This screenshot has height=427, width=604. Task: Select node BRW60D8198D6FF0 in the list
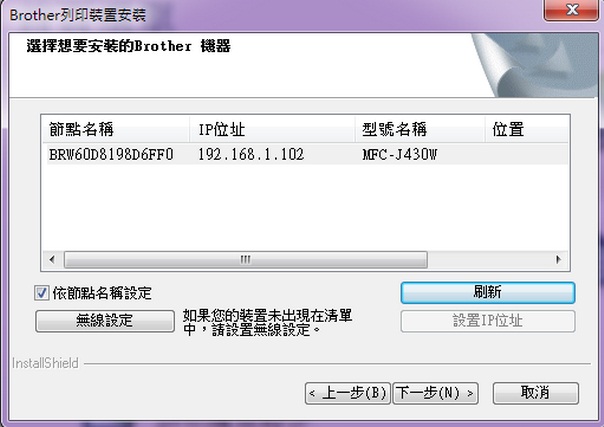111,155
